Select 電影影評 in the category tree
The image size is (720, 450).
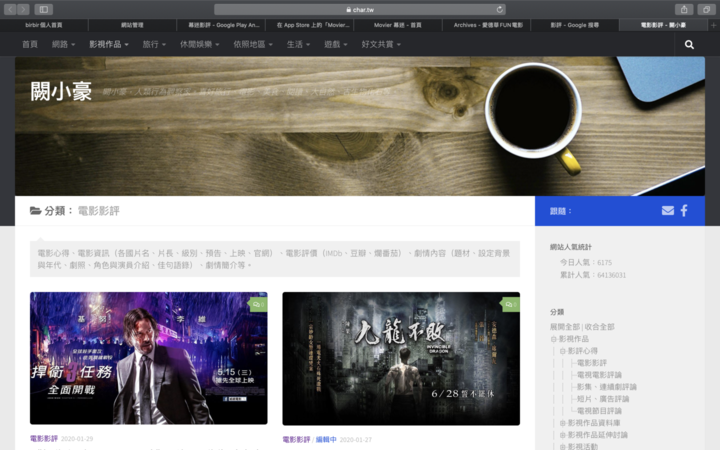pos(592,363)
